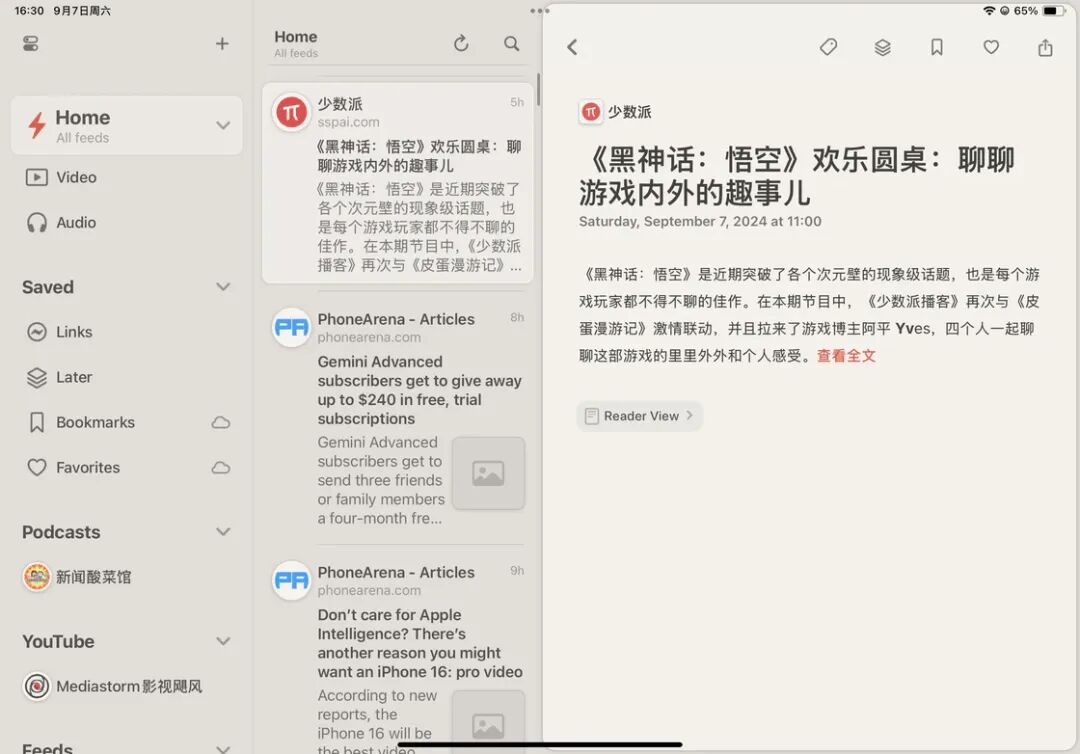Favorite the article with the heart icon
The height and width of the screenshot is (754, 1080).
click(991, 47)
